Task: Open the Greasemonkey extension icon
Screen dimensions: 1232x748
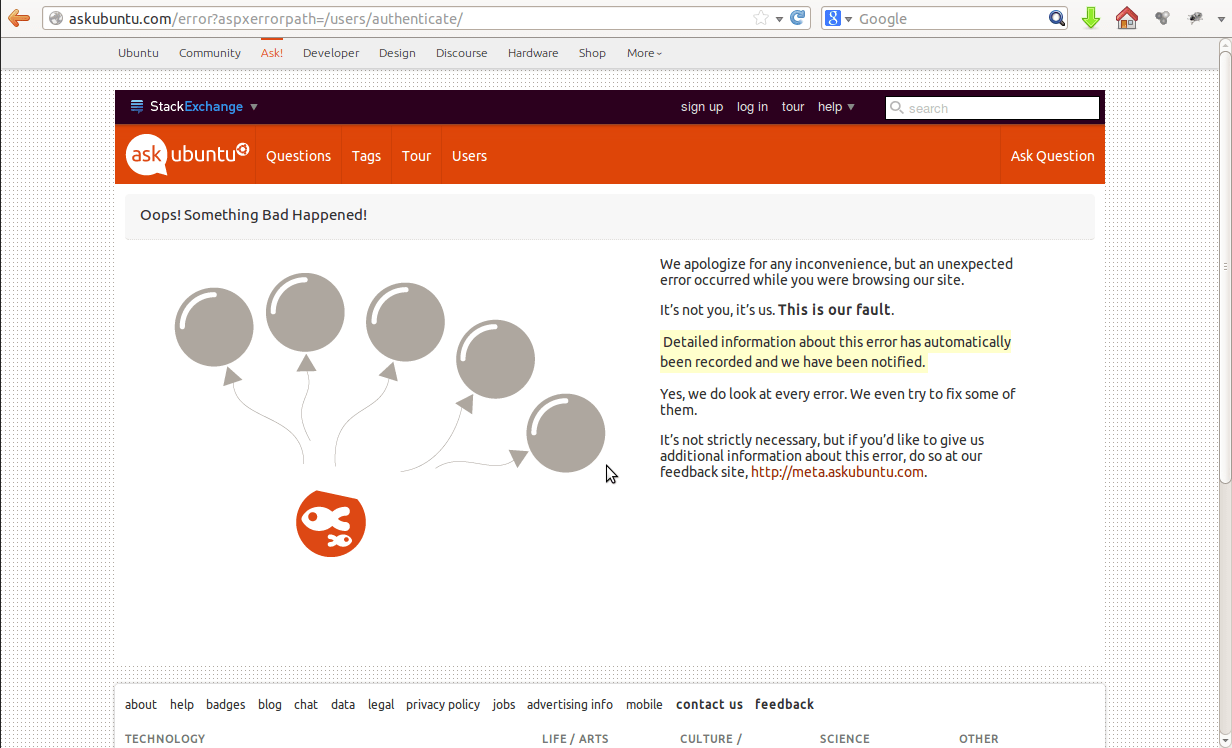Action: (1194, 18)
